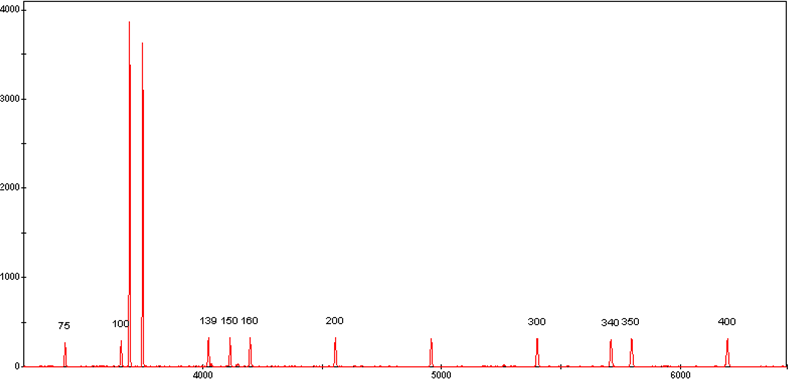
Task: Click the unlabeled small peak between 200 and 300
Action: [431, 352]
